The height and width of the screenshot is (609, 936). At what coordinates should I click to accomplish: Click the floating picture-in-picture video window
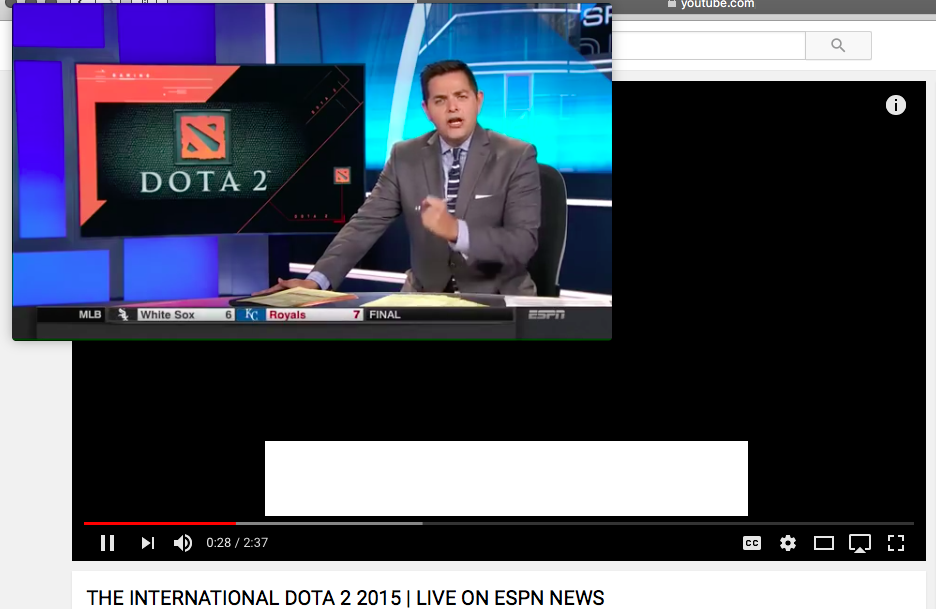(x=312, y=172)
